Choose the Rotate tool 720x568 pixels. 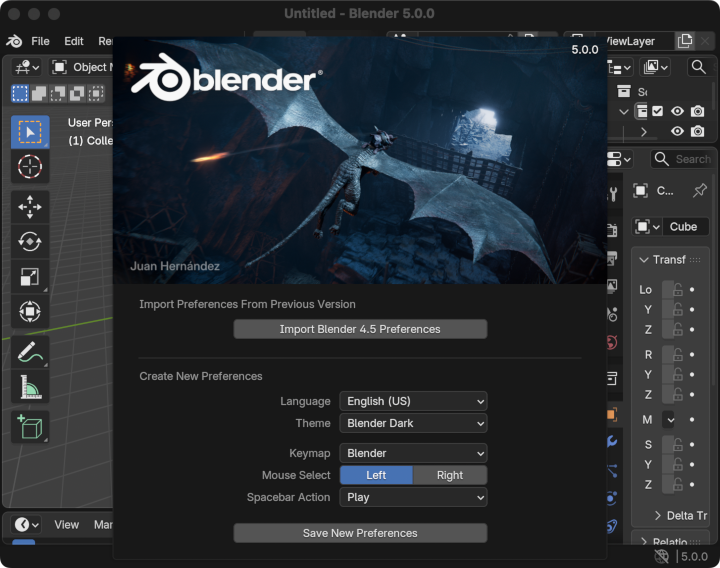coord(30,242)
